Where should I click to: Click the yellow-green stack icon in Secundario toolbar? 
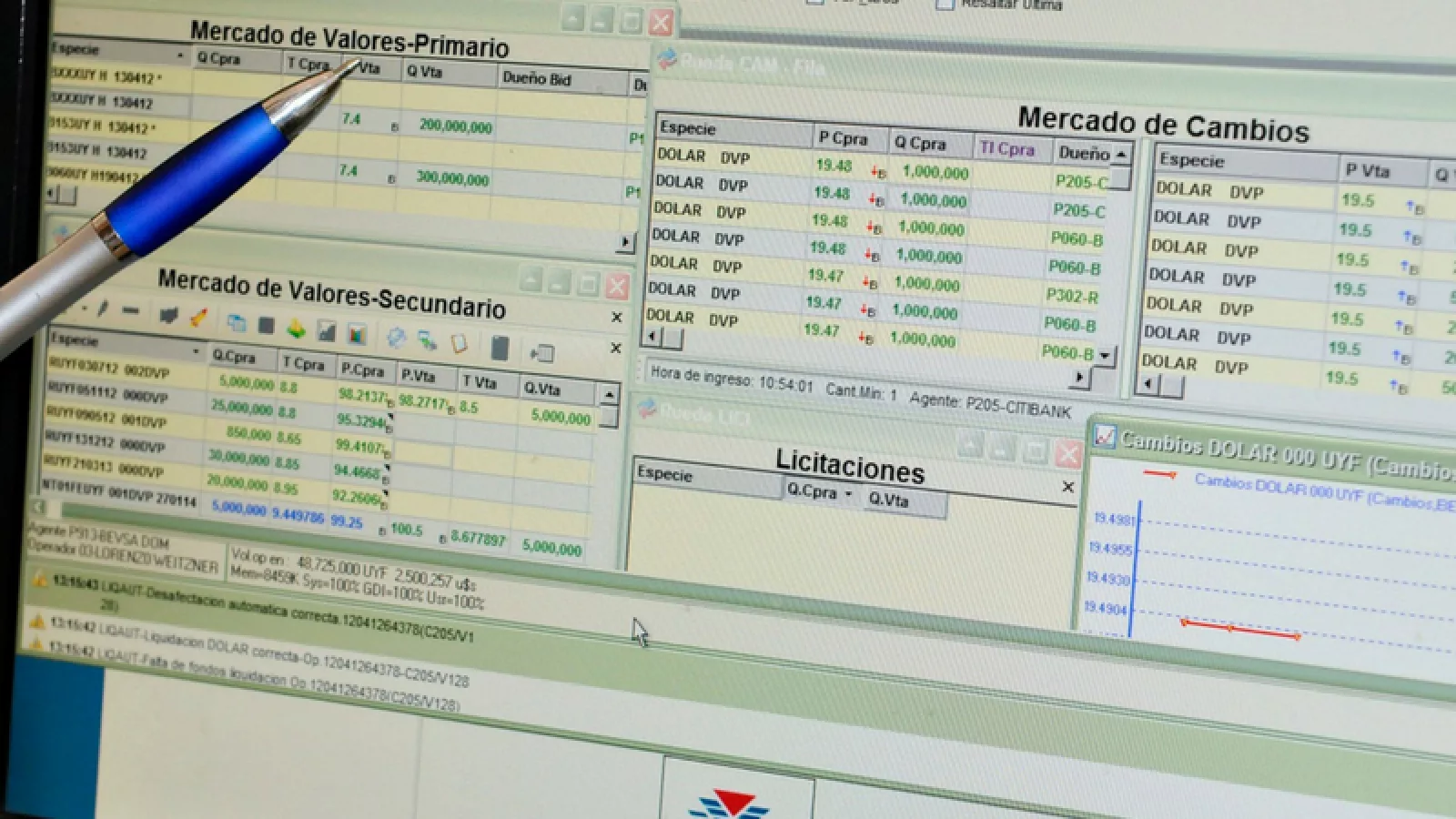(296, 328)
